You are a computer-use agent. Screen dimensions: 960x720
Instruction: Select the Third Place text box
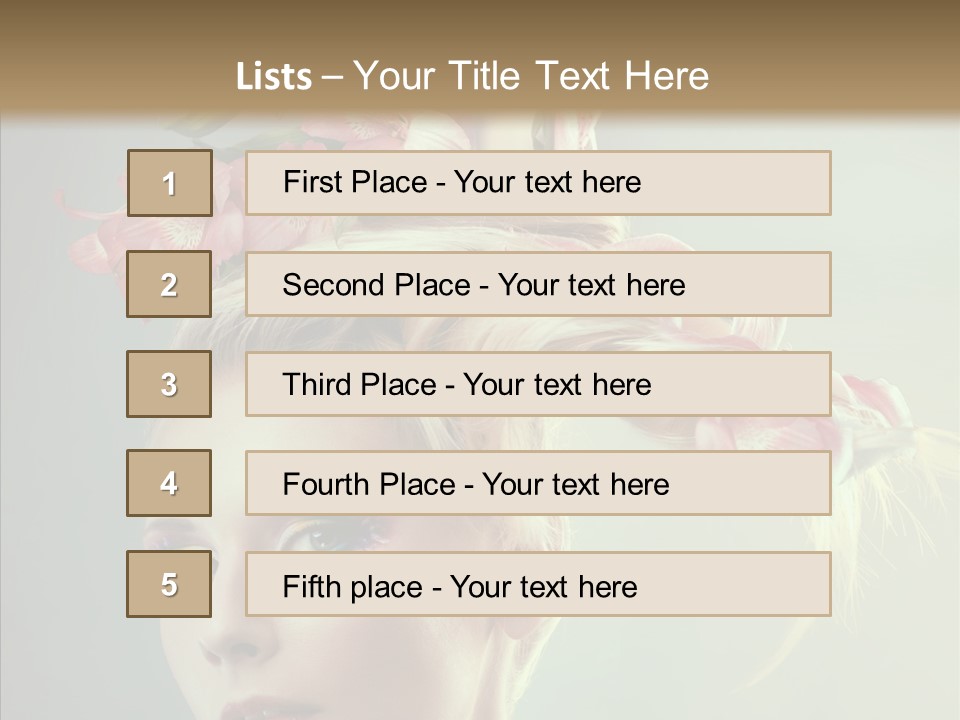point(538,384)
